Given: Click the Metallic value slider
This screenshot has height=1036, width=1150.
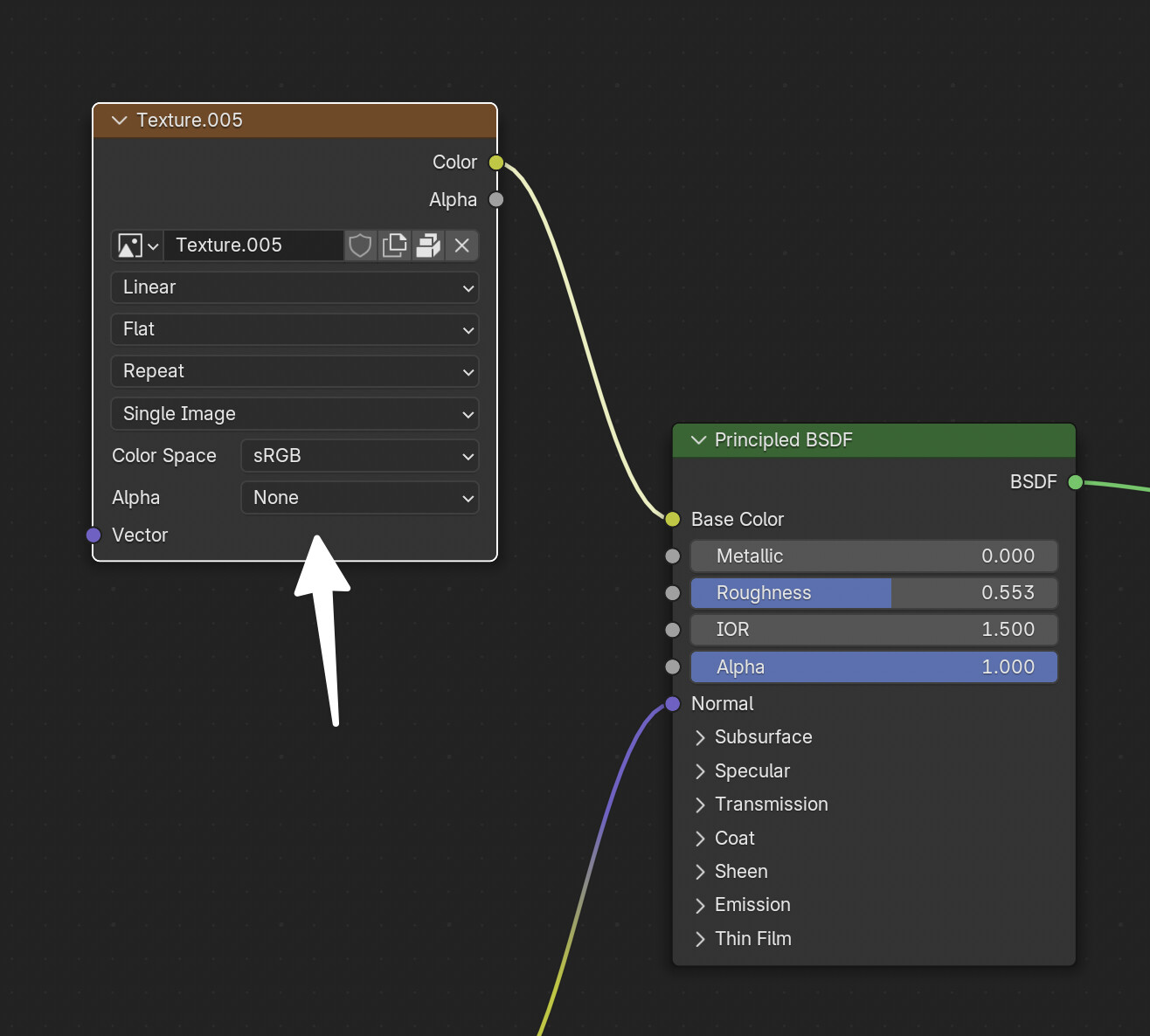Looking at the screenshot, I should 874,556.
